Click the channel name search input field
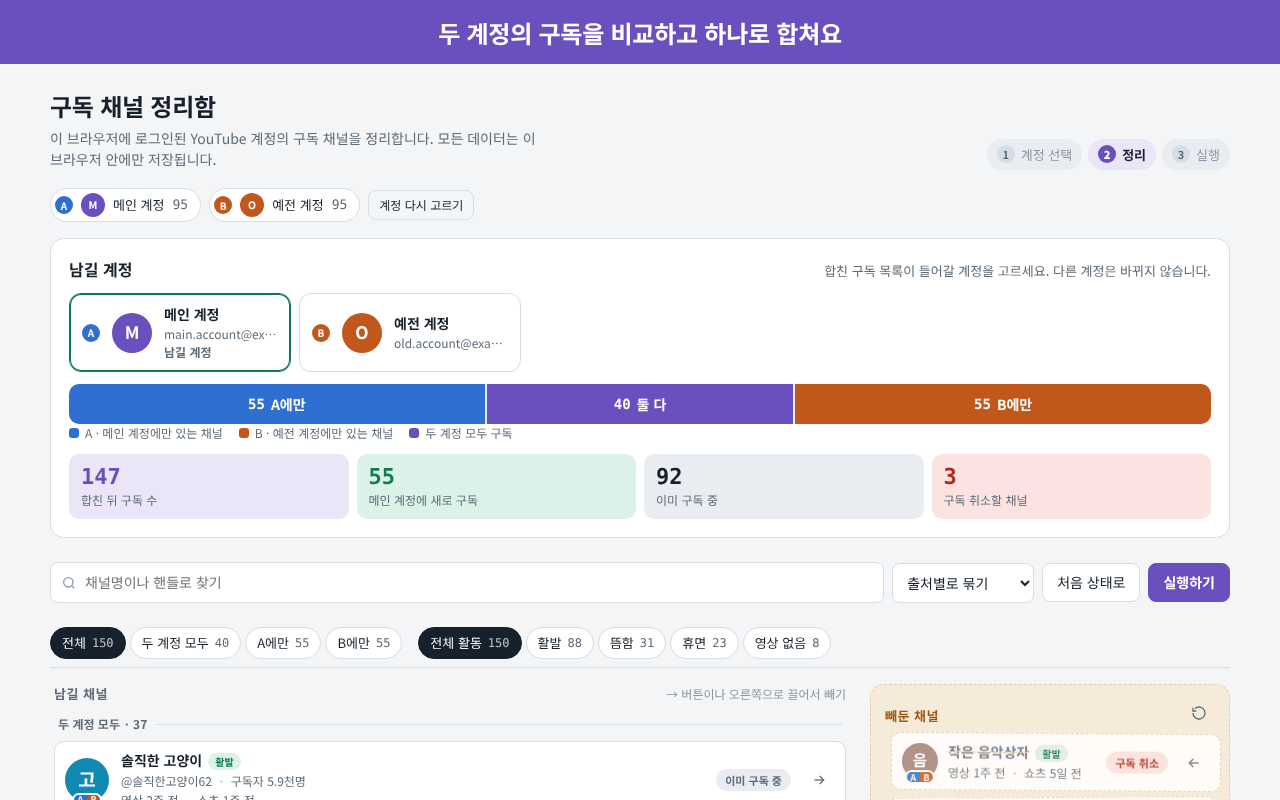The width and height of the screenshot is (1280, 800). click(x=467, y=583)
